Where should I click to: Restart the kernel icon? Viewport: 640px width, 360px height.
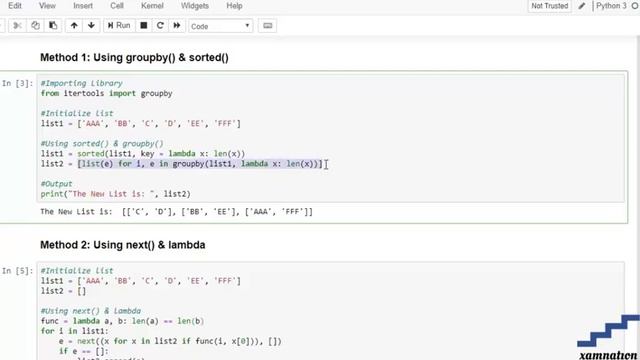160,26
